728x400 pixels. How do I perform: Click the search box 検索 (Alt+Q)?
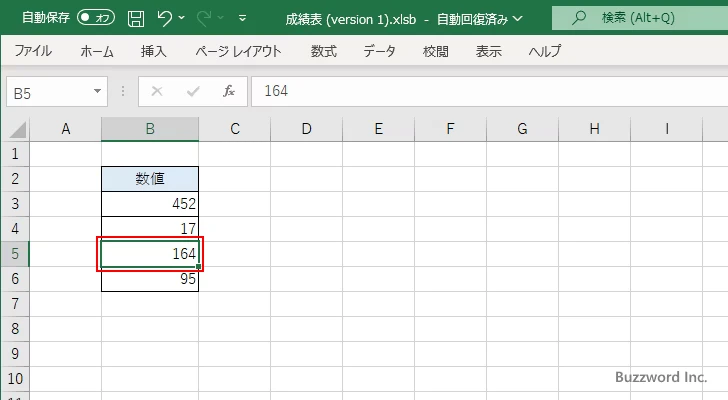coord(640,18)
